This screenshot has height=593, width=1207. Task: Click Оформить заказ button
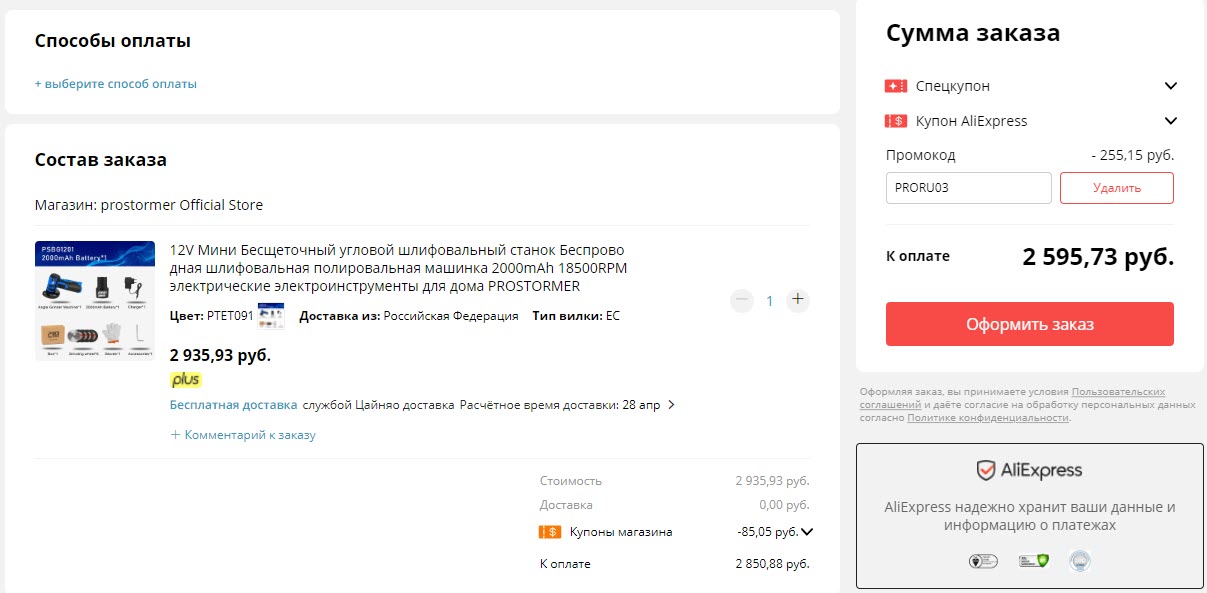point(1029,324)
